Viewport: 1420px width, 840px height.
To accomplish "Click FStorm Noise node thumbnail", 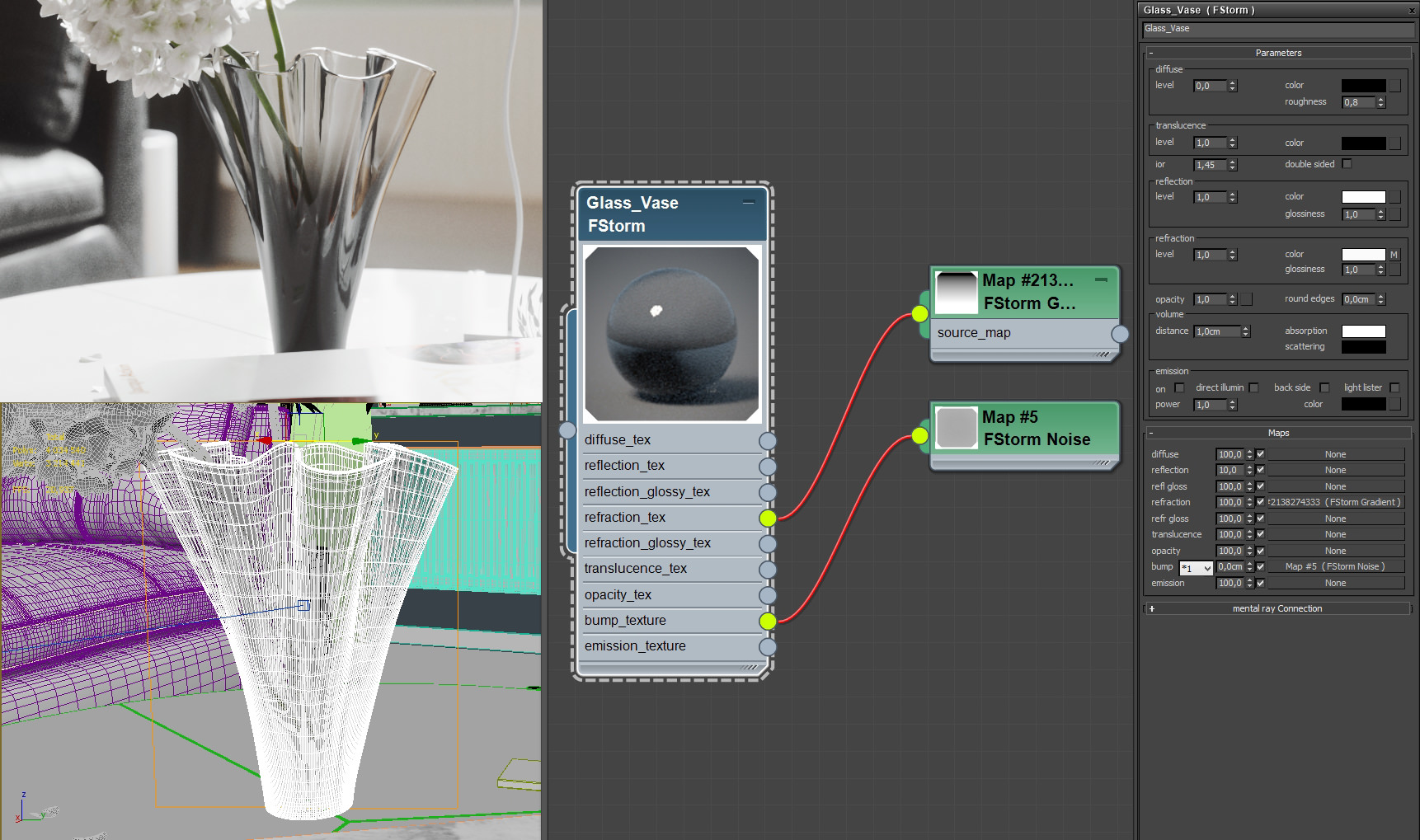I will pyautogui.click(x=957, y=429).
